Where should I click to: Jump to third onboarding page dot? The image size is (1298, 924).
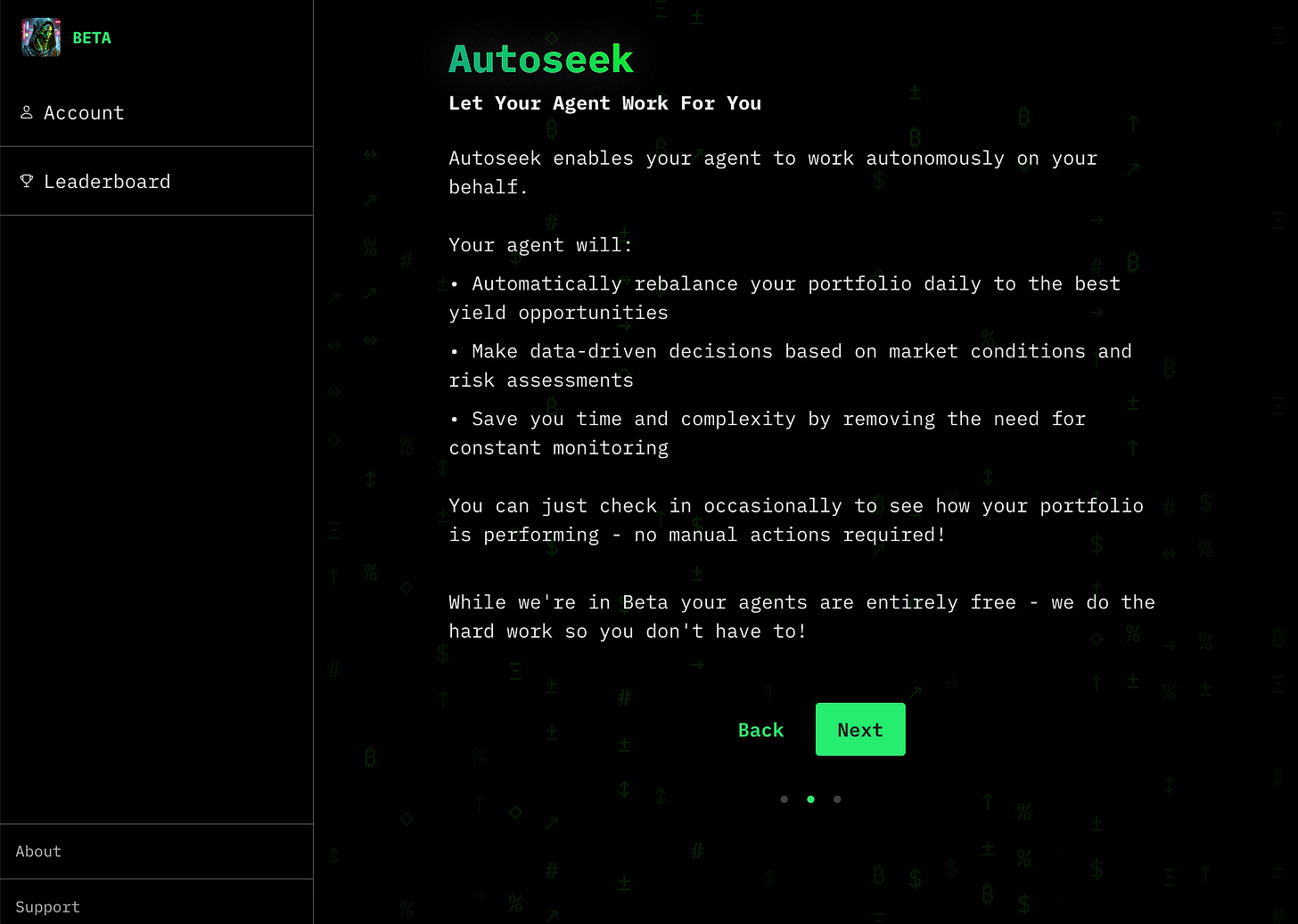[837, 799]
